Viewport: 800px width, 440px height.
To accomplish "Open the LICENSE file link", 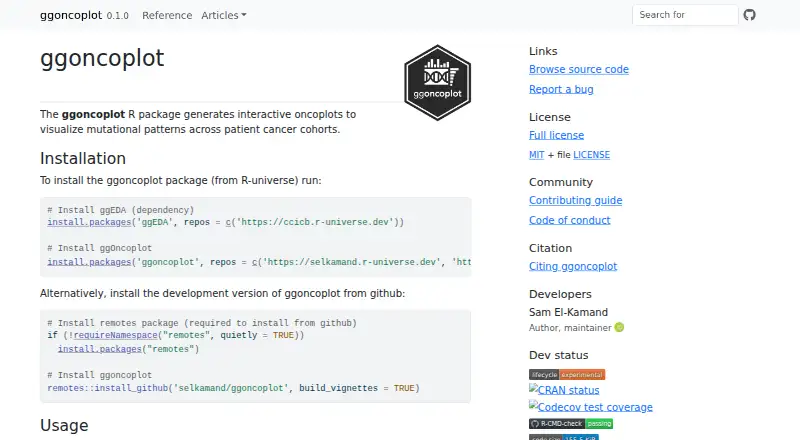I will coord(591,155).
